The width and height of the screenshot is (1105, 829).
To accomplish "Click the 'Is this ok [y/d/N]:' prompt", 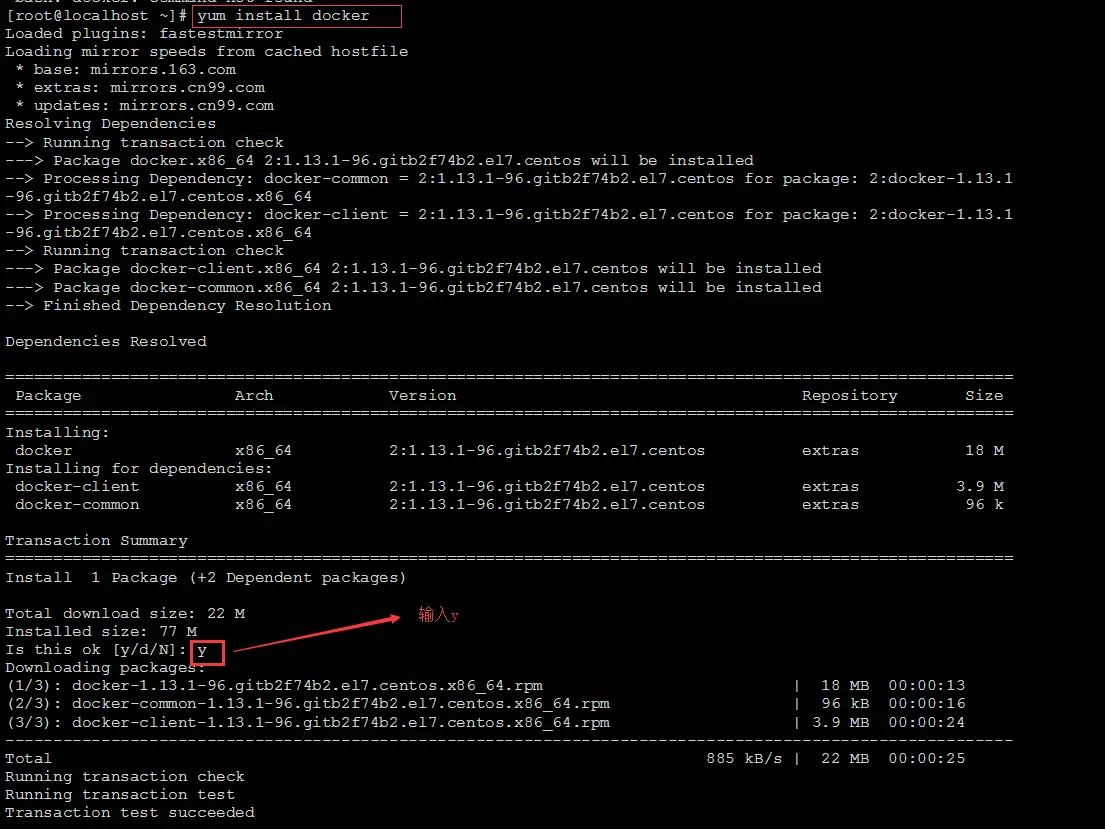I will tap(96, 649).
